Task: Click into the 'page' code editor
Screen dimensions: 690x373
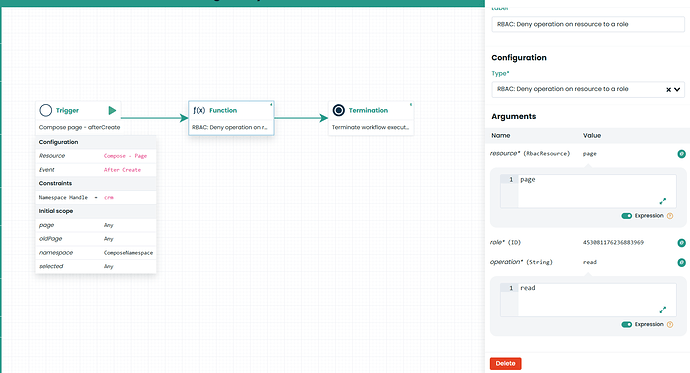Action: click(x=597, y=191)
